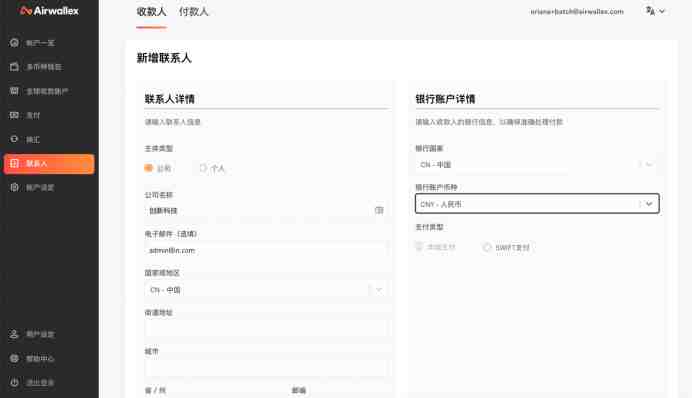692x398 pixels.
Task: Open the 银行国家 dropdown showing CN - 中国
Action: (x=537, y=165)
